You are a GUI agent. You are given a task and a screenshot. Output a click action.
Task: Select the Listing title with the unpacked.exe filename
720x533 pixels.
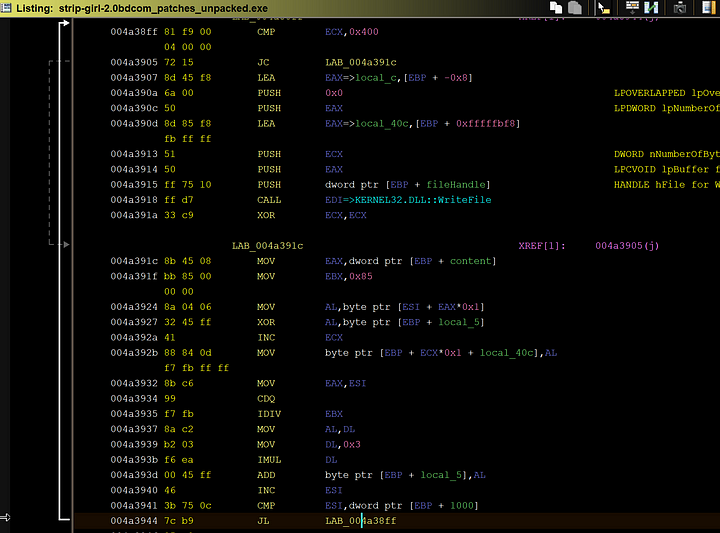[x=142, y=8]
